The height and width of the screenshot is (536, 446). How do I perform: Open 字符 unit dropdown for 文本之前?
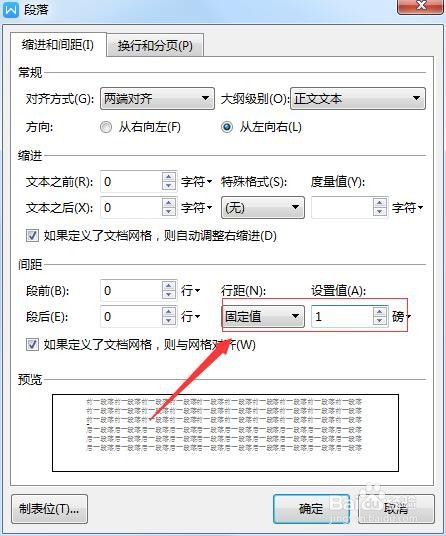(x=196, y=182)
